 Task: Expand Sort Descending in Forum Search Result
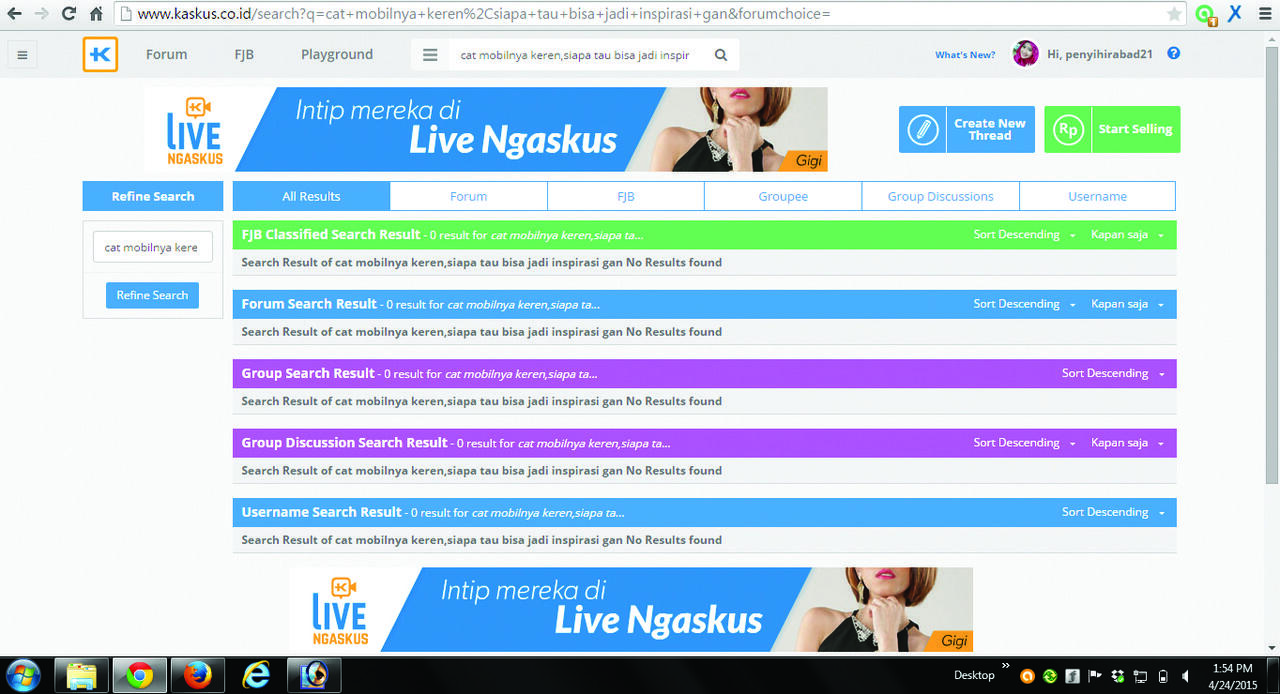tap(1024, 304)
